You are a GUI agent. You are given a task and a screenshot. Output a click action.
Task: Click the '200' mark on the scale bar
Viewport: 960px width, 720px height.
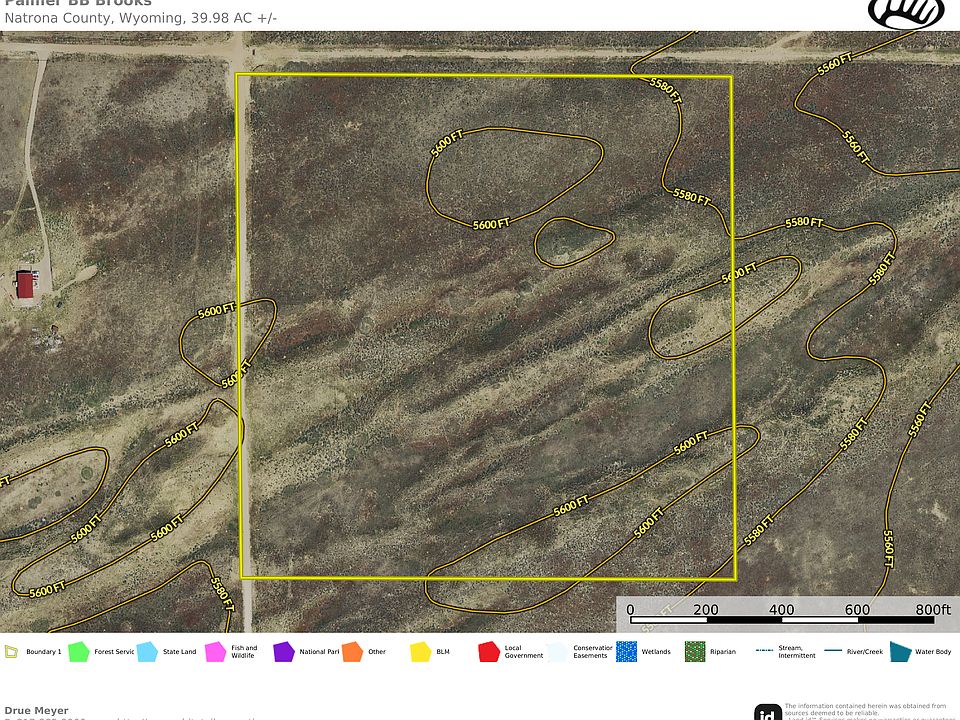pos(705,609)
